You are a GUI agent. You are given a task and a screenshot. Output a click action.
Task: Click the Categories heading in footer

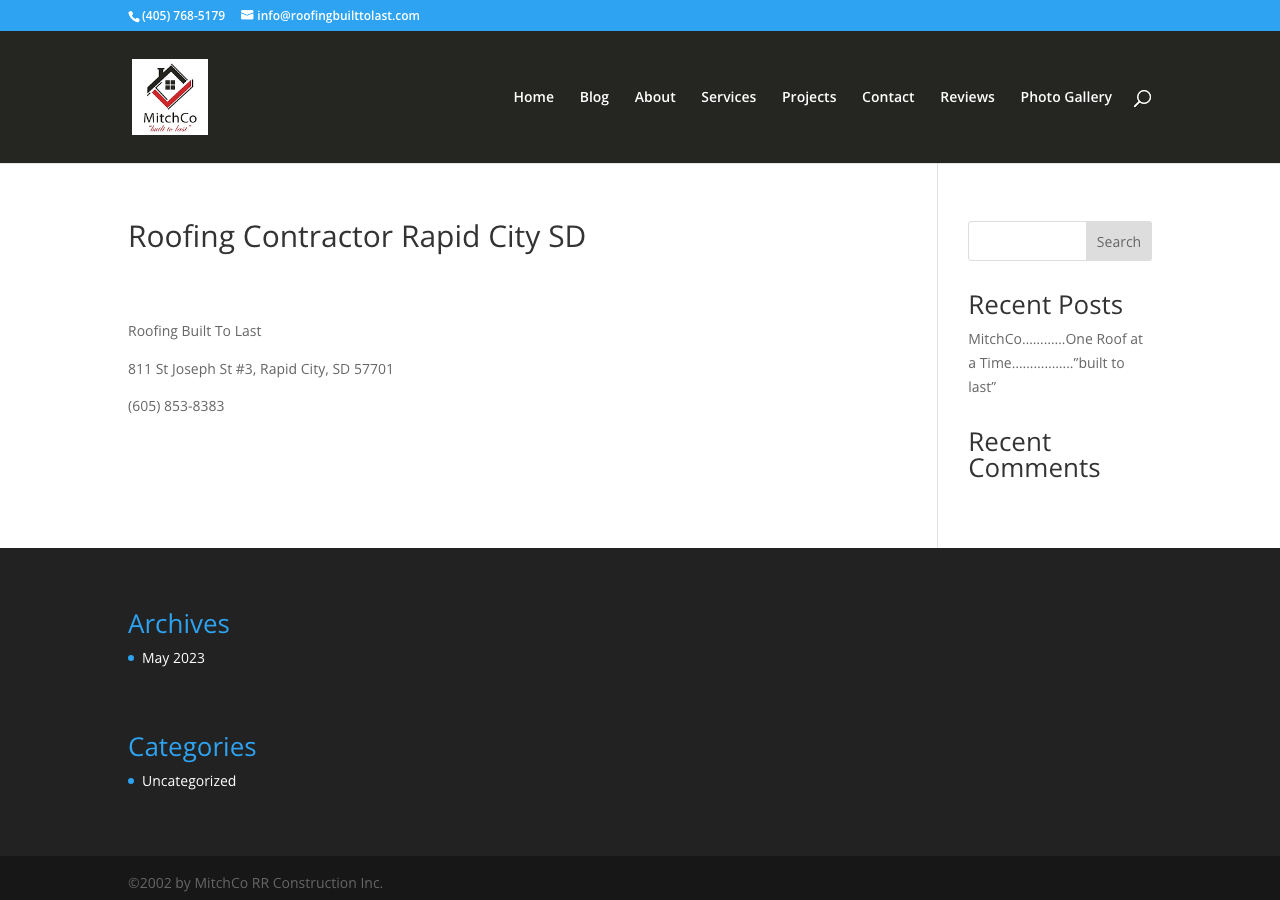tap(192, 746)
